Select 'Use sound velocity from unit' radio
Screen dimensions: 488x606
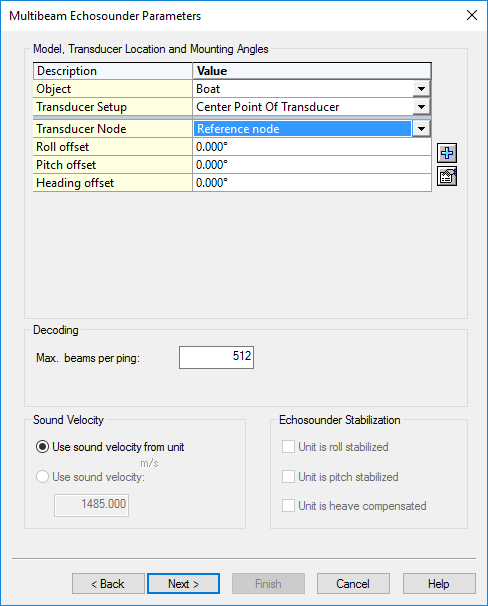[42, 447]
